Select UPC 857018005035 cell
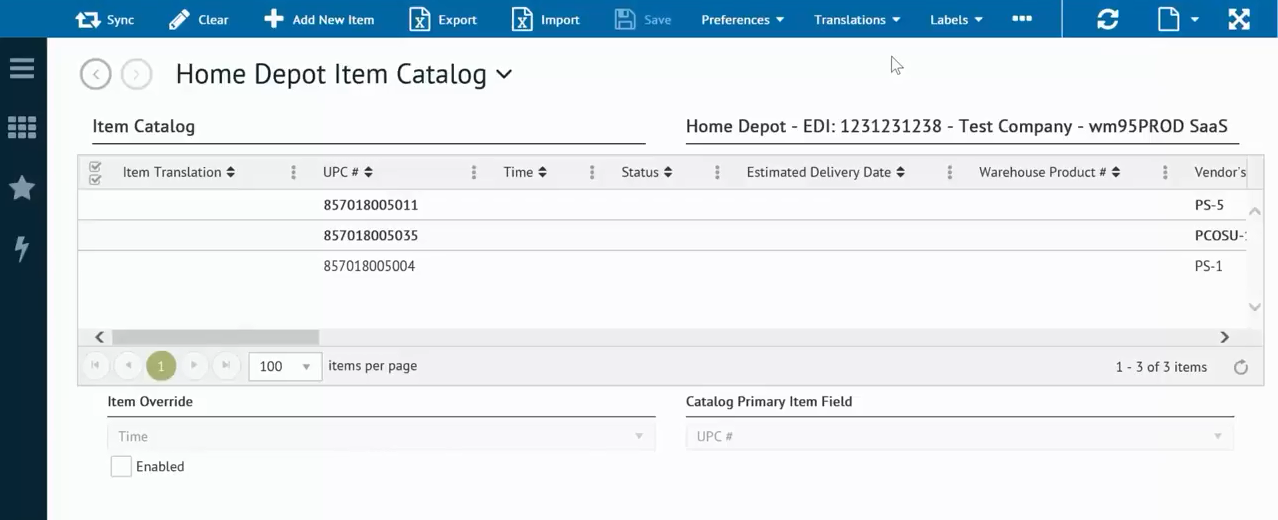This screenshot has width=1278, height=520. [371, 236]
